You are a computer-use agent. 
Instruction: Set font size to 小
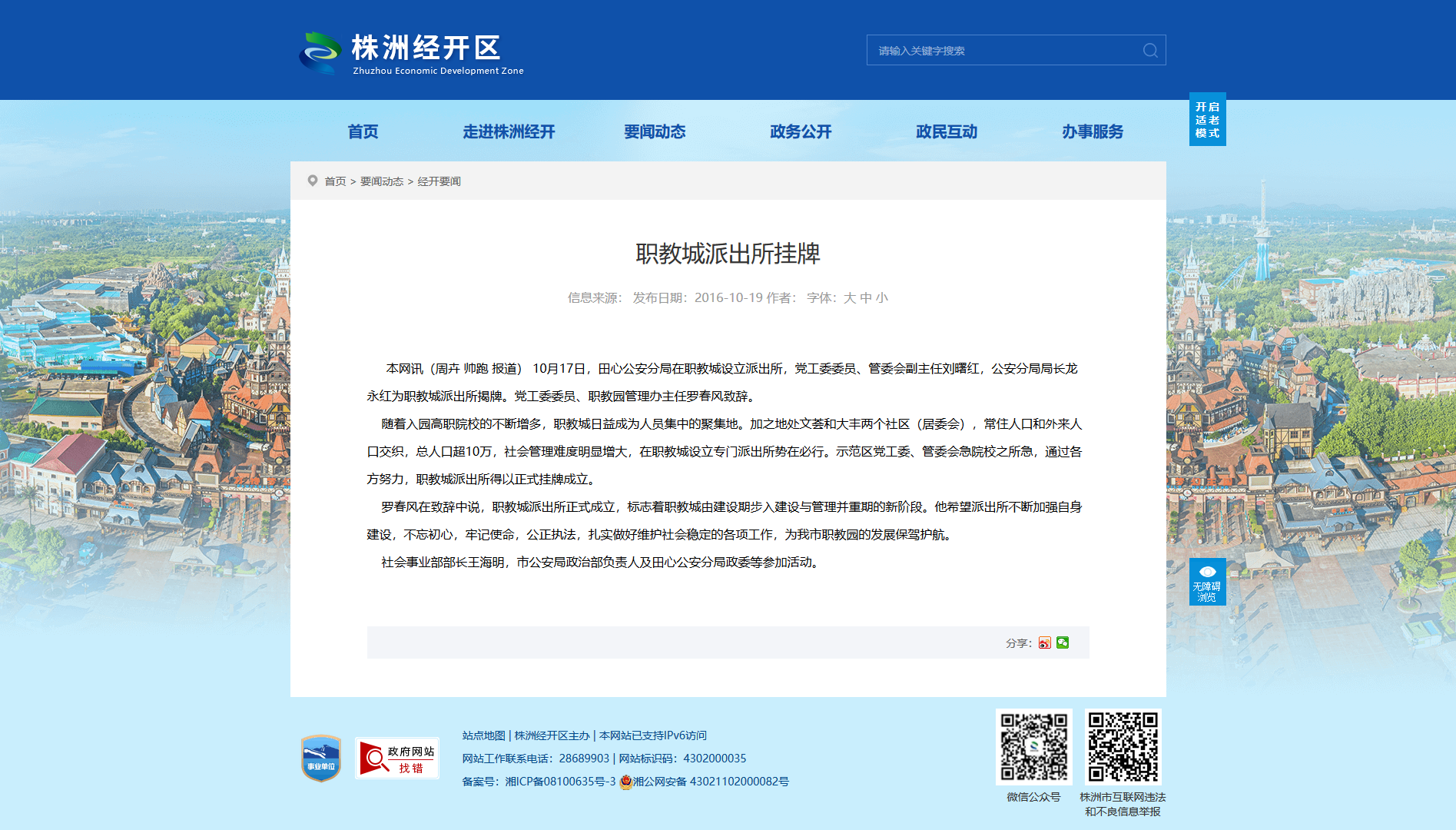(881, 297)
